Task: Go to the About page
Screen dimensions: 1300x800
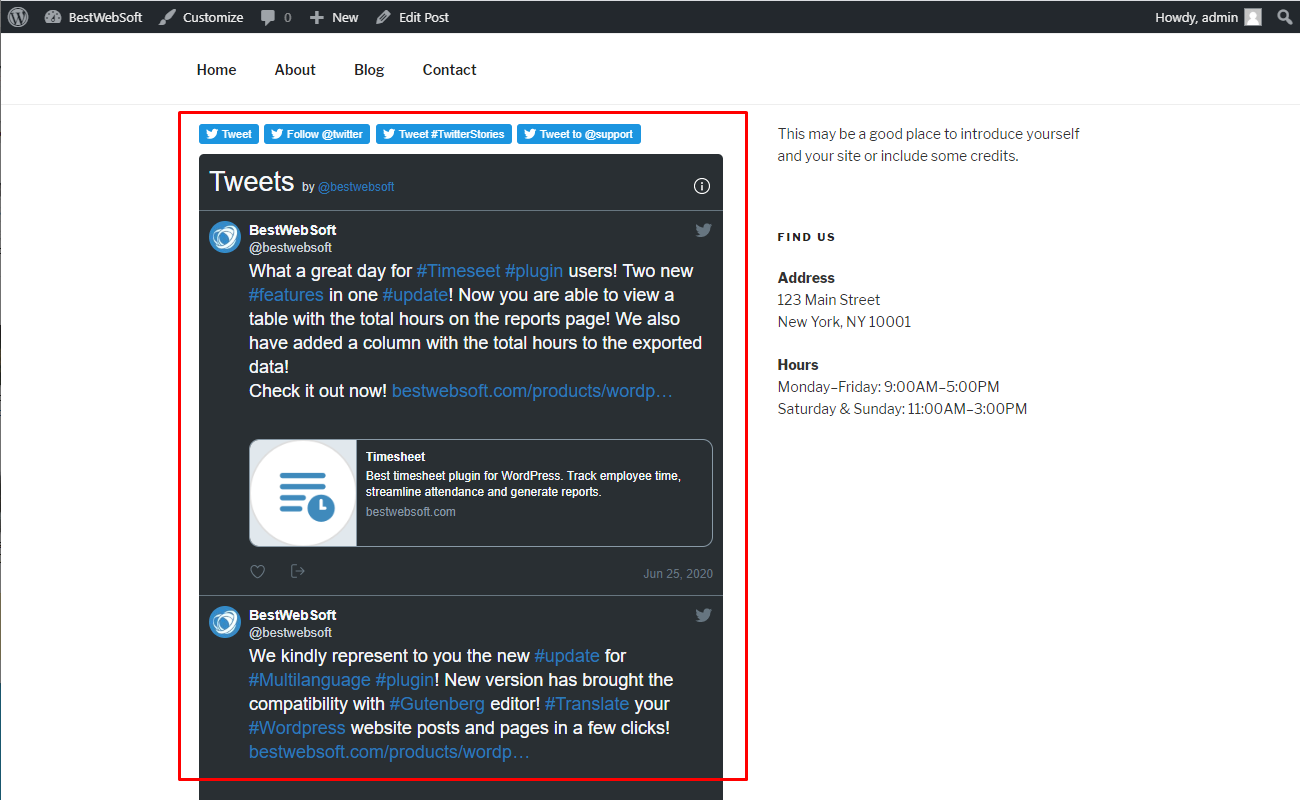Action: tap(295, 69)
